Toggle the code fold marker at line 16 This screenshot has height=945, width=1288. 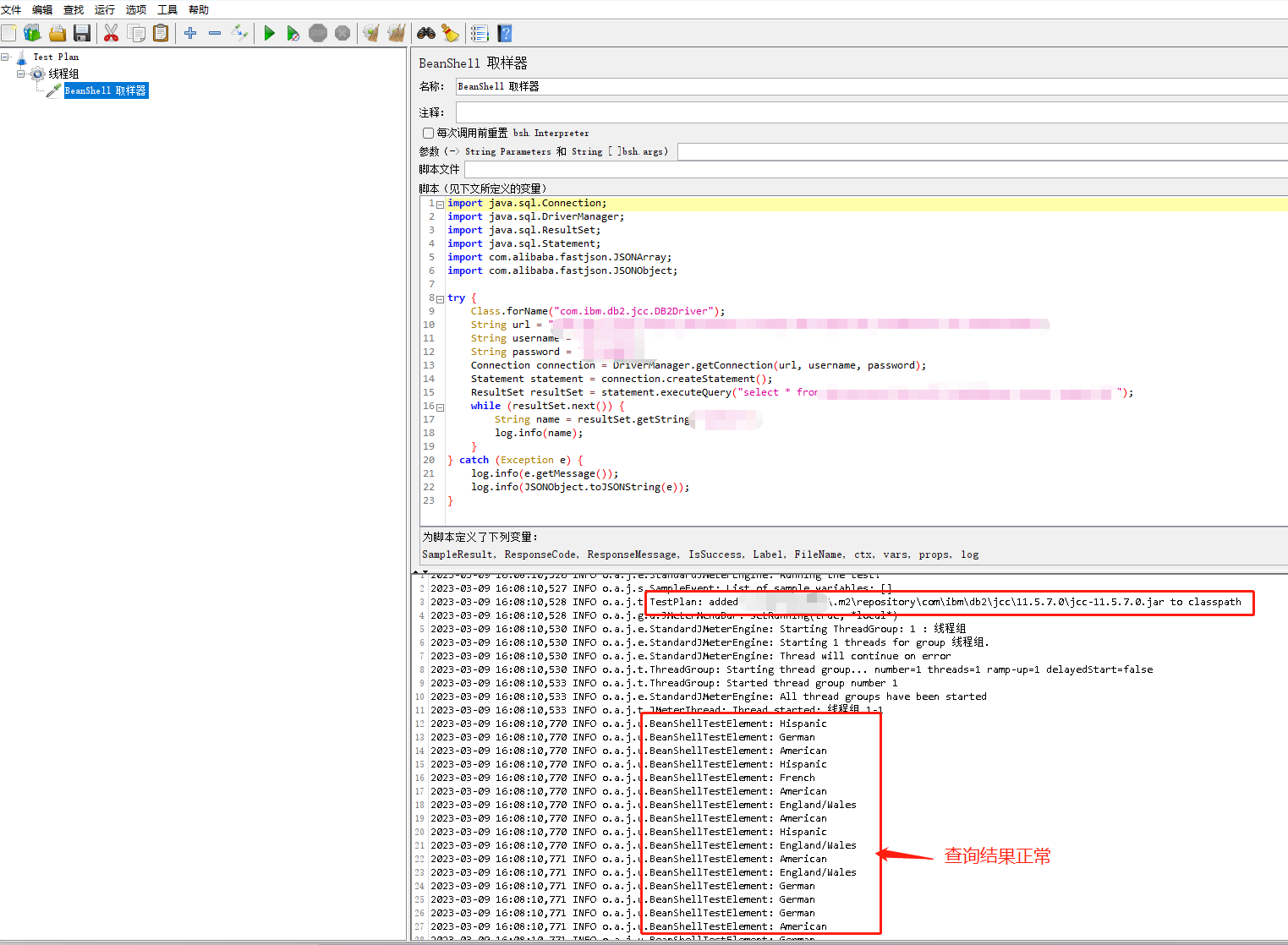point(441,406)
